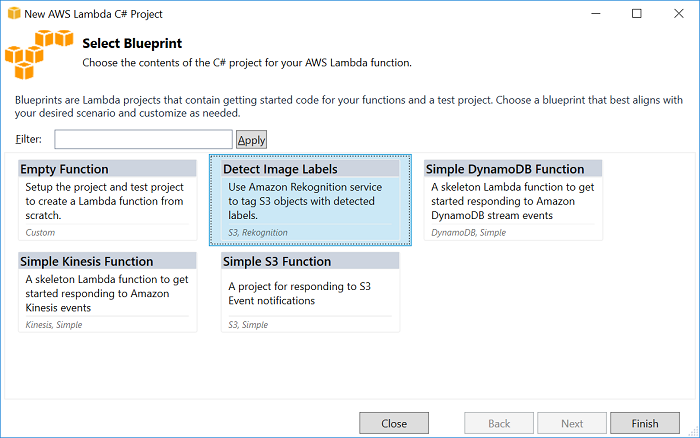Click the AWS boxes logo
The height and width of the screenshot is (438, 700).
click(39, 54)
